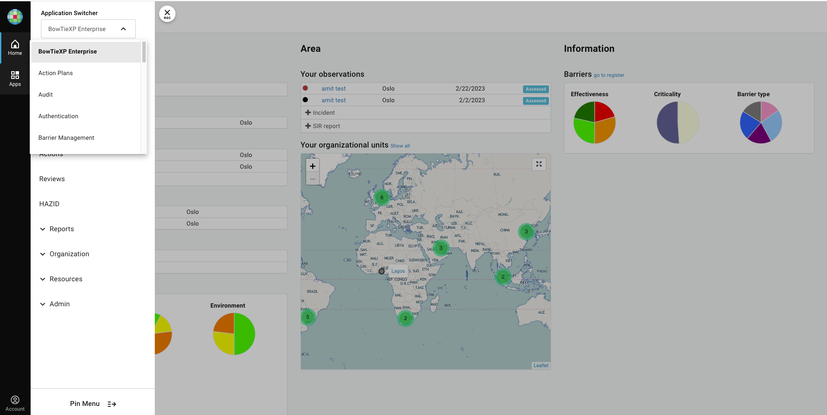Click the 'go to register' link

pos(609,75)
